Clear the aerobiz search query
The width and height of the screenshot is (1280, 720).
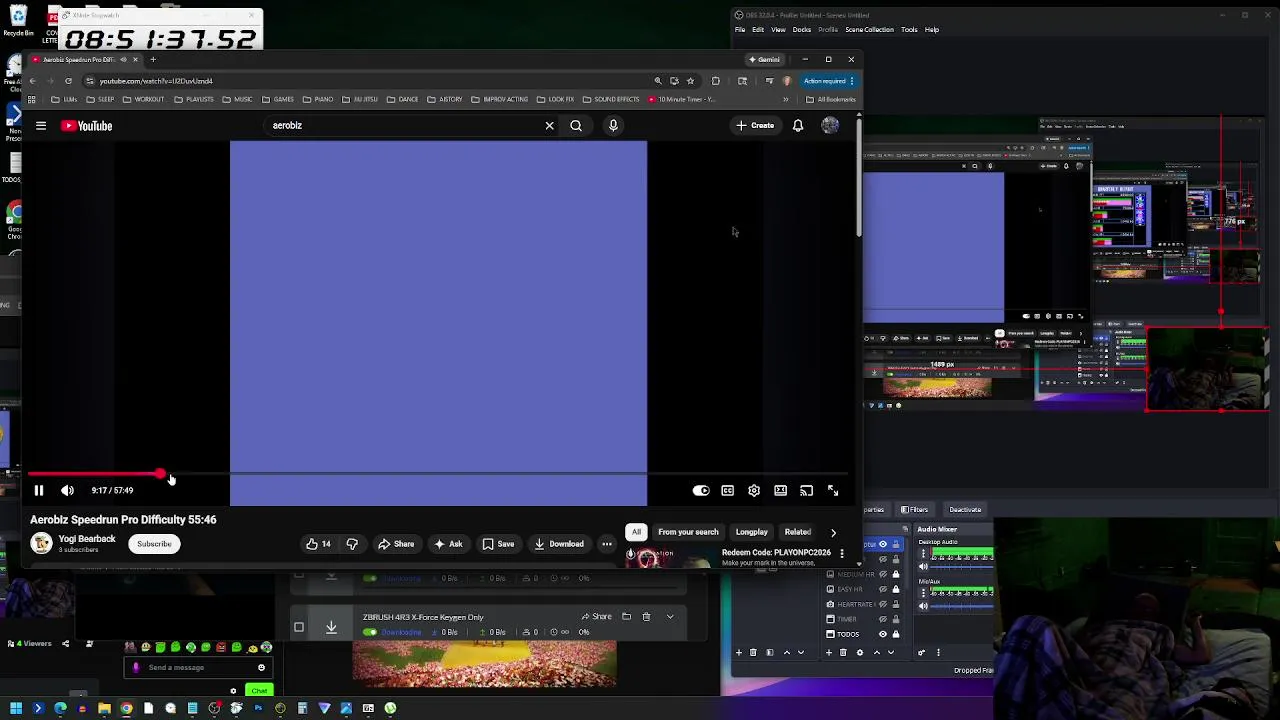[549, 126]
